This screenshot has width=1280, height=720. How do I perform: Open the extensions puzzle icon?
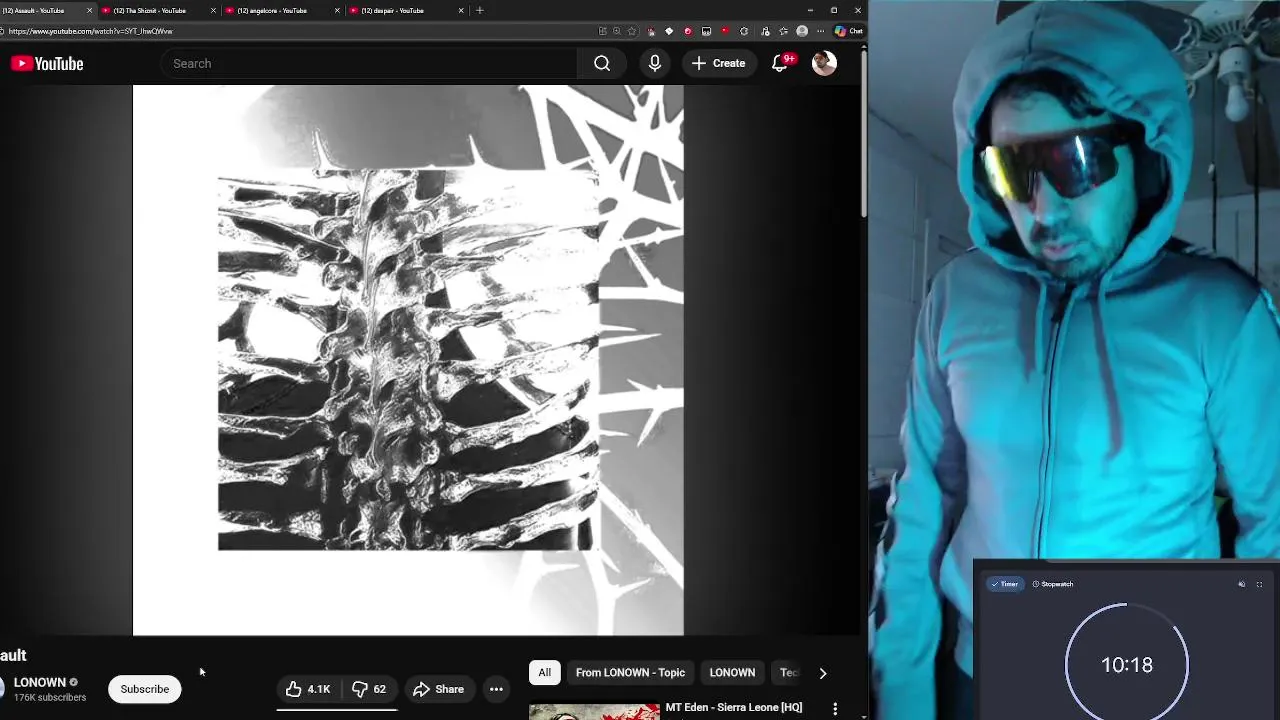[744, 31]
